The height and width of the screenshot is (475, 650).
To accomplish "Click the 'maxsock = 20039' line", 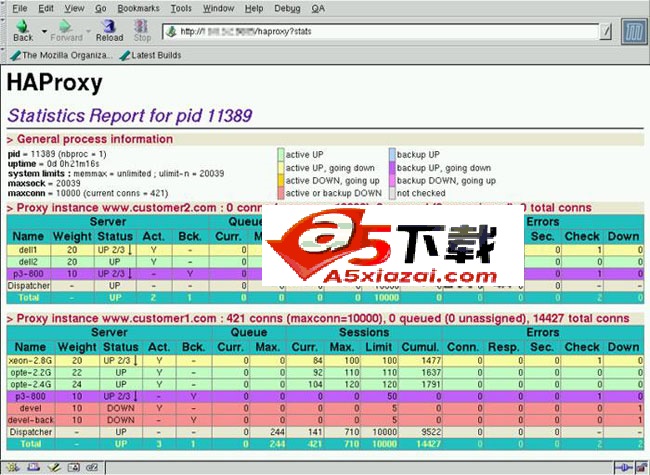I will click(44, 183).
